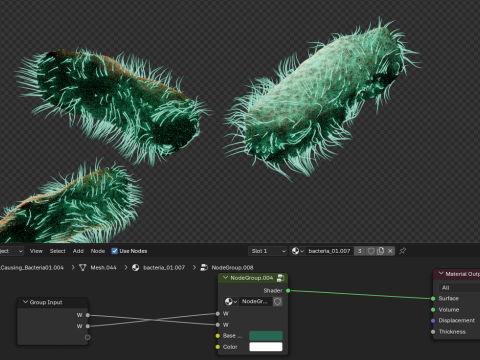Click Mesh.044 breadcrumb label
This screenshot has height=360, width=480.
103,268
